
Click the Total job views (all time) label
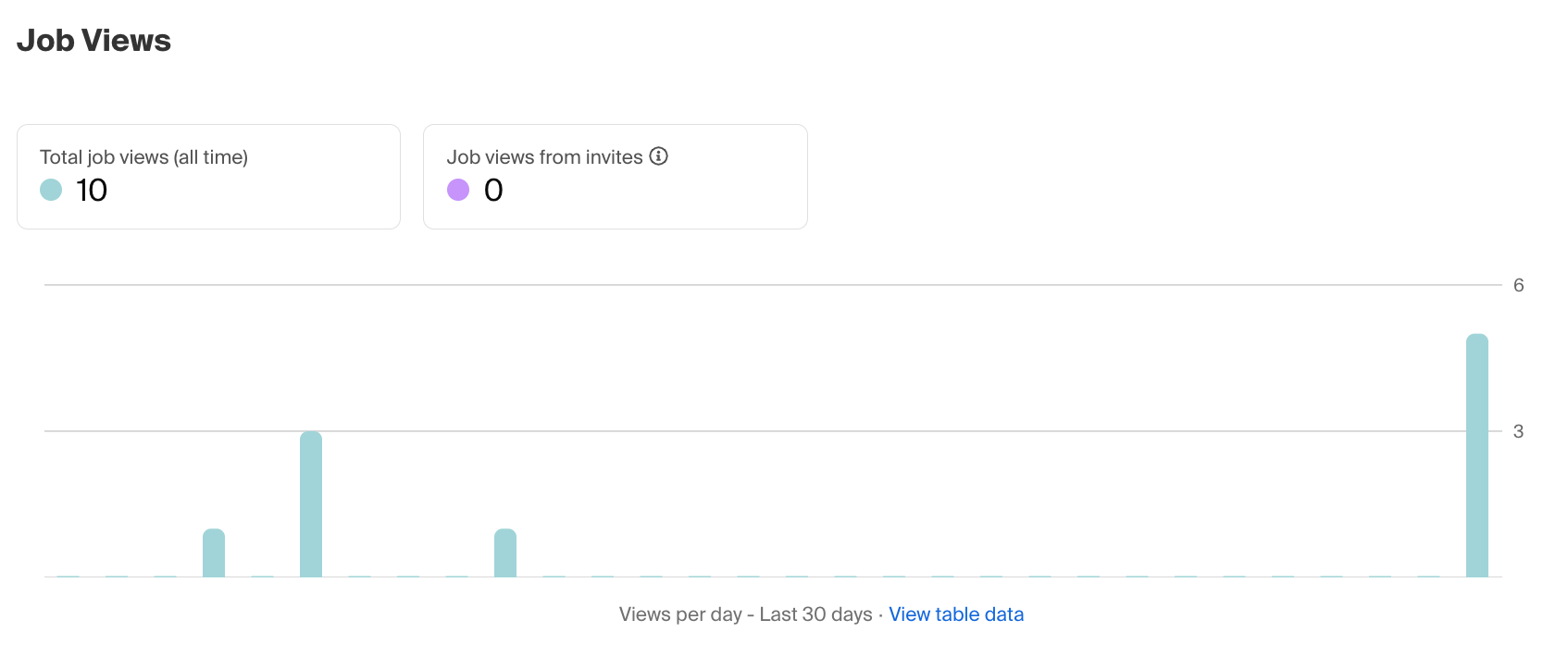(143, 157)
